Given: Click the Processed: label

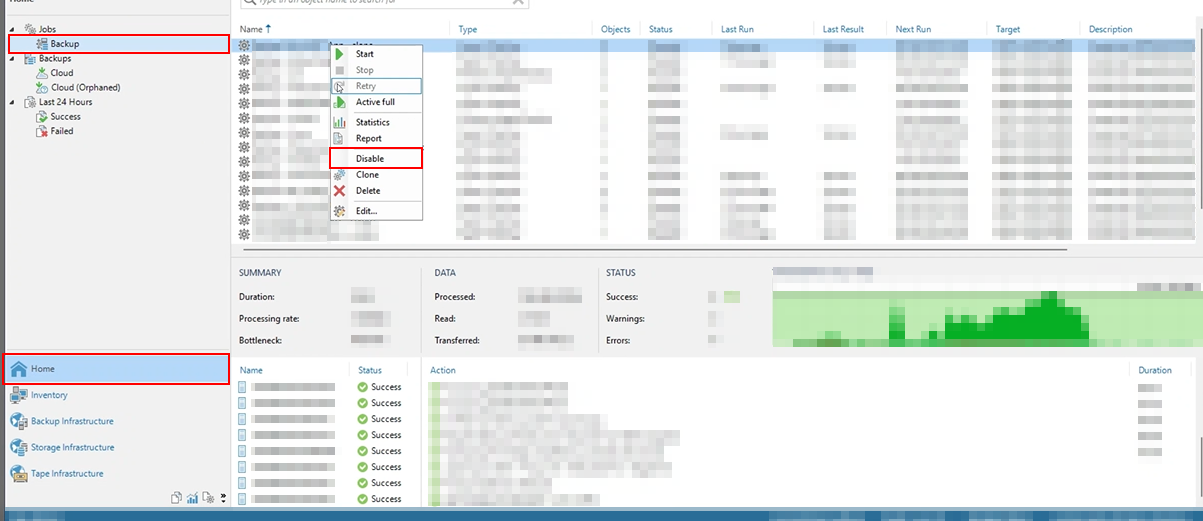Looking at the screenshot, I should click(x=455, y=297).
